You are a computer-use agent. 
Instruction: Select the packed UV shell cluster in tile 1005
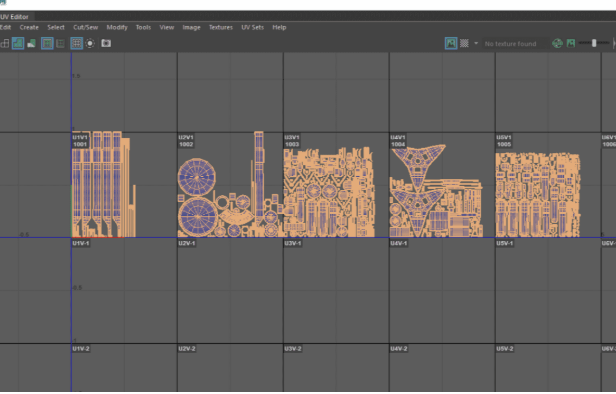tap(538, 195)
